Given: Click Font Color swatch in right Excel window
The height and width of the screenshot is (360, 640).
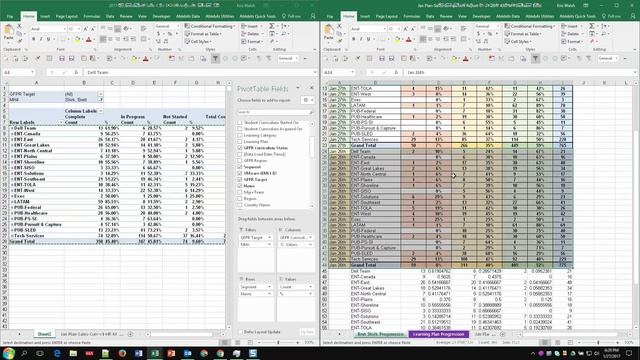Looking at the screenshot, I should coord(409,40).
